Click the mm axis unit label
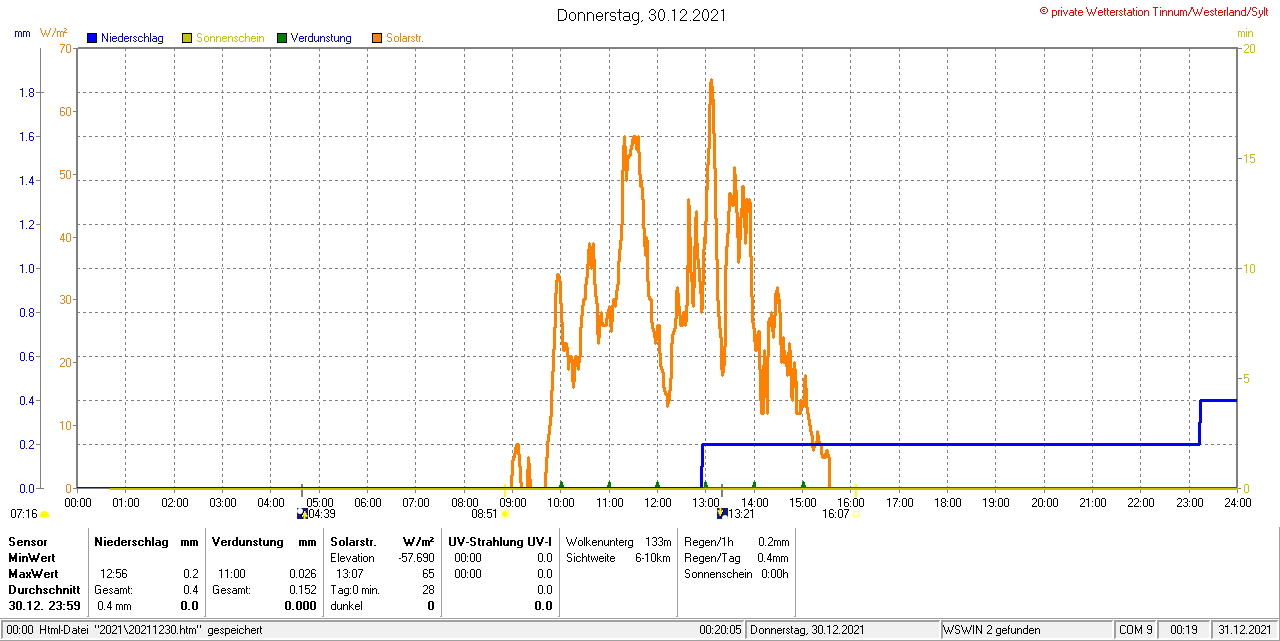 pos(21,33)
